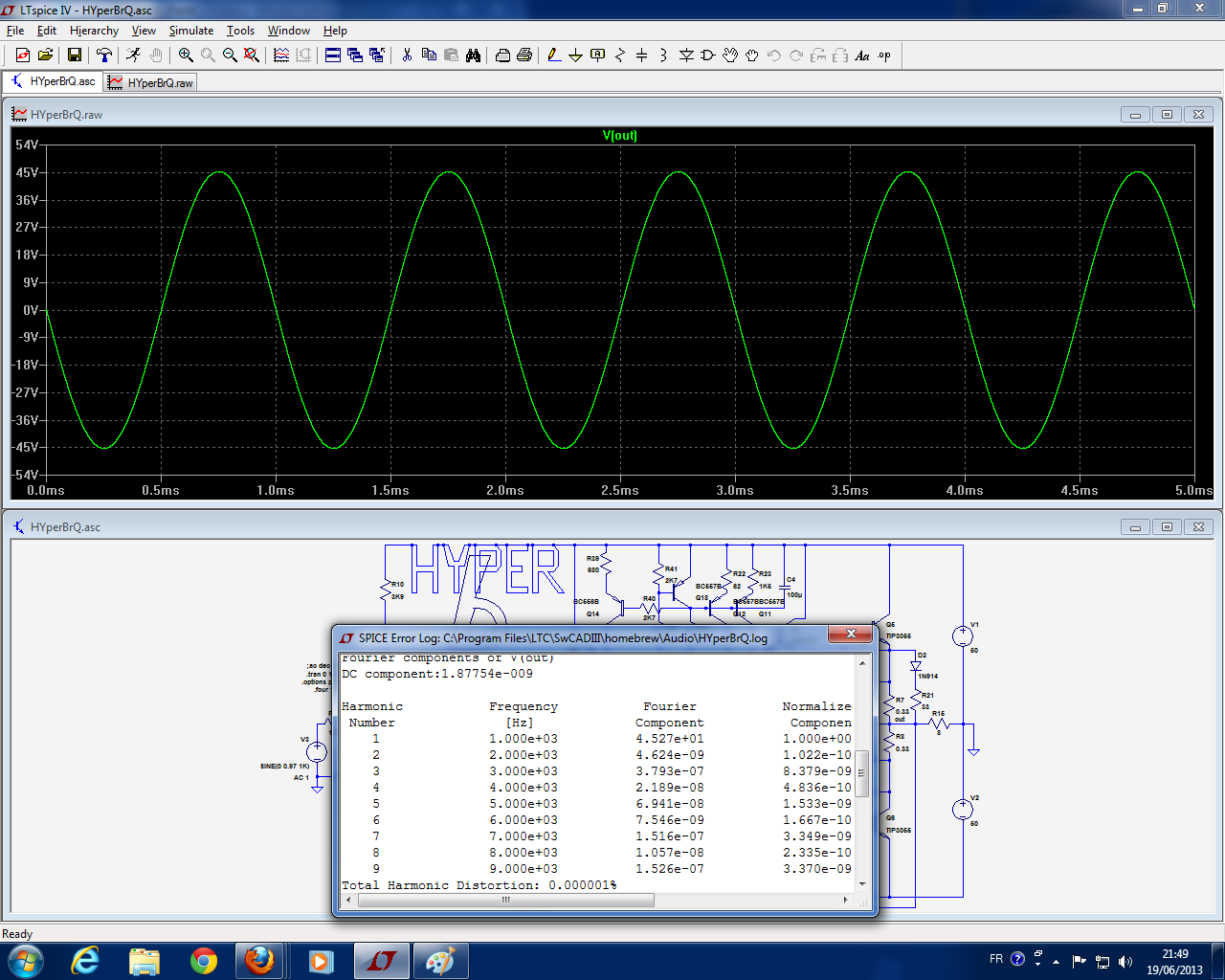
Task: Click the Tile Windows Horizontally icon
Action: [x=333, y=56]
